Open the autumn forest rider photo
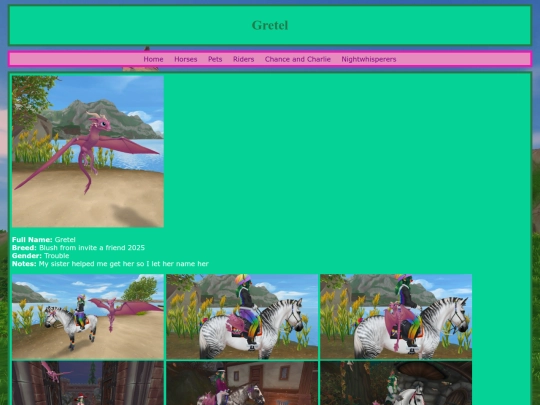This screenshot has width=540, height=405. pos(396,383)
